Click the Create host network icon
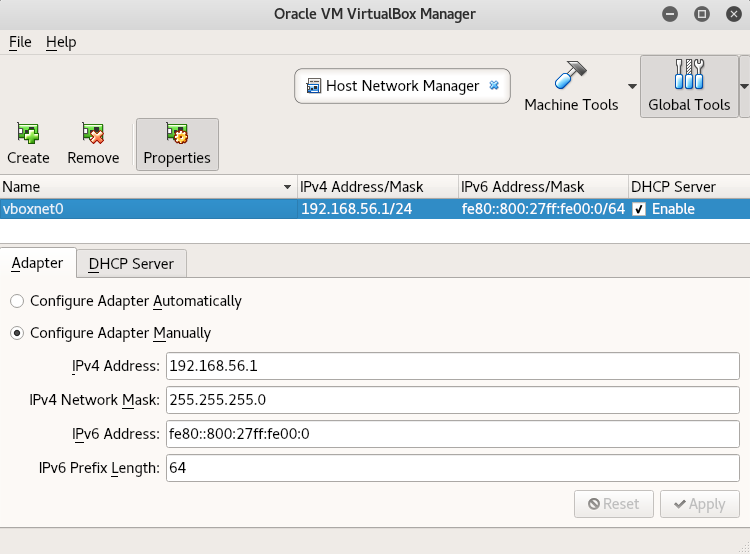This screenshot has width=750, height=554. tap(28, 133)
